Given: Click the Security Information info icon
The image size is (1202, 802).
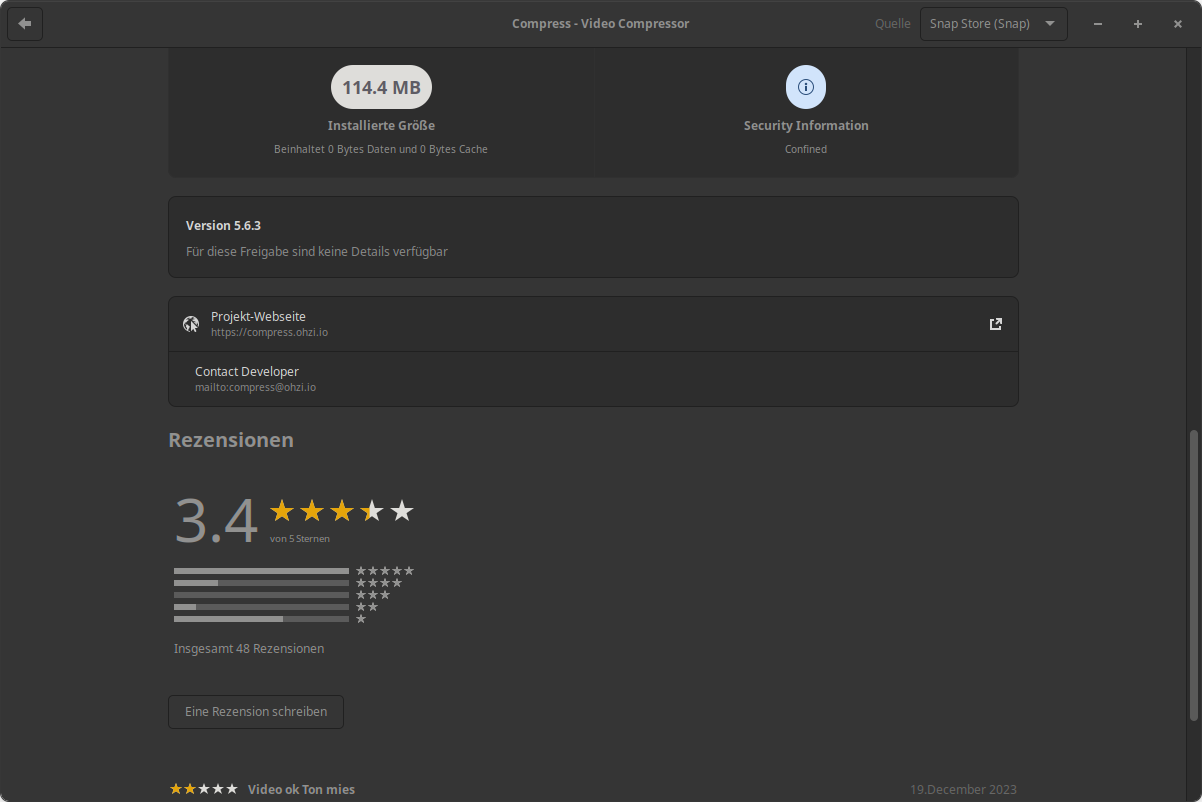Looking at the screenshot, I should tap(806, 87).
